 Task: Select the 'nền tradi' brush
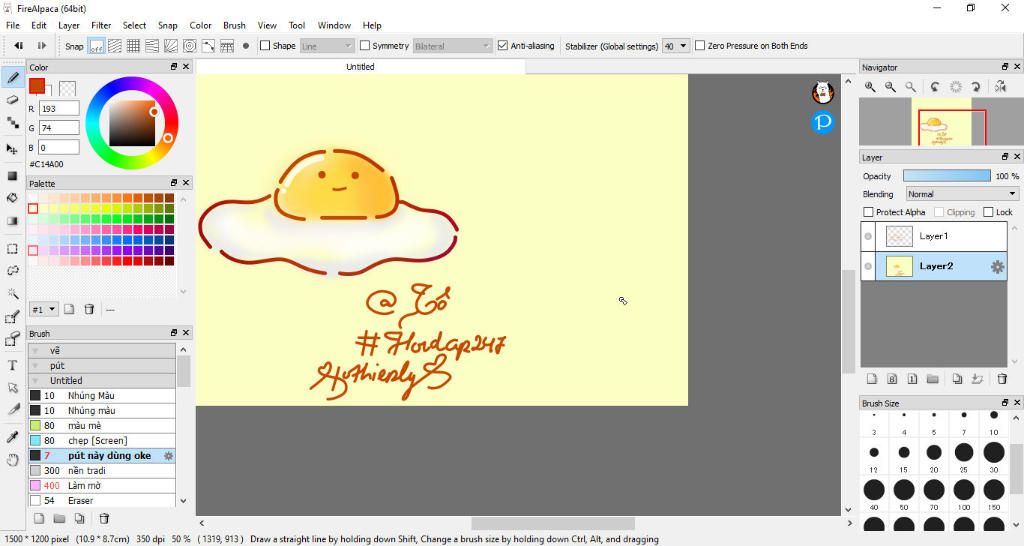click(102, 471)
